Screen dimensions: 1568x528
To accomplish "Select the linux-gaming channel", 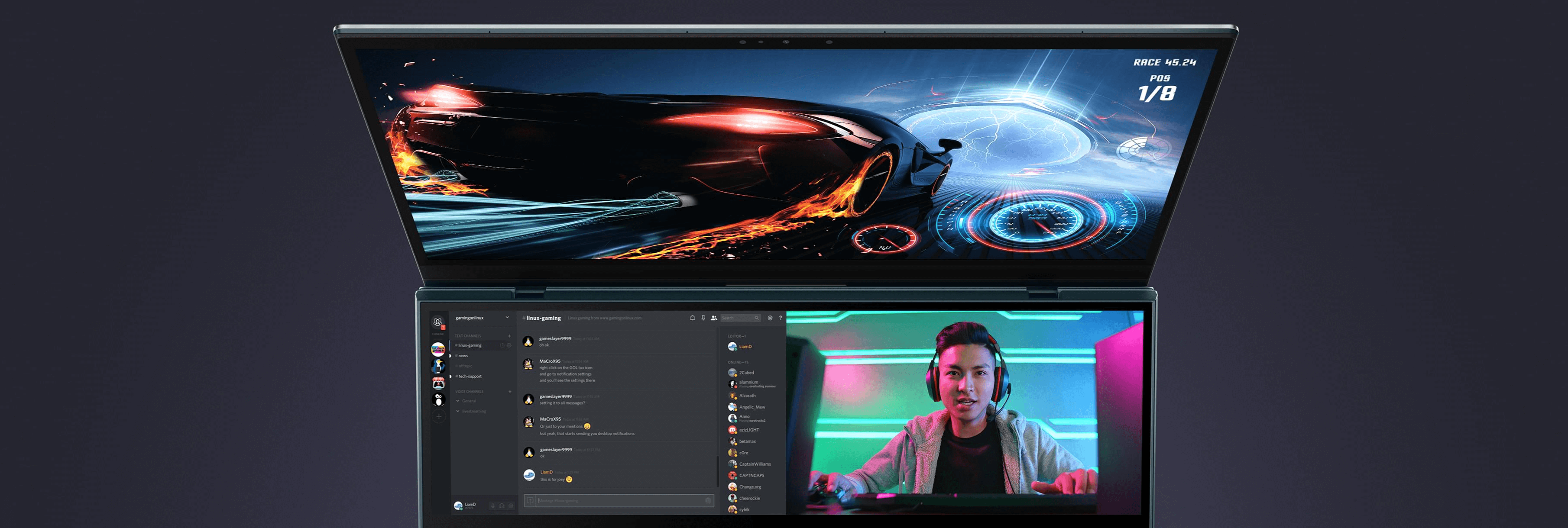I will pos(483,345).
